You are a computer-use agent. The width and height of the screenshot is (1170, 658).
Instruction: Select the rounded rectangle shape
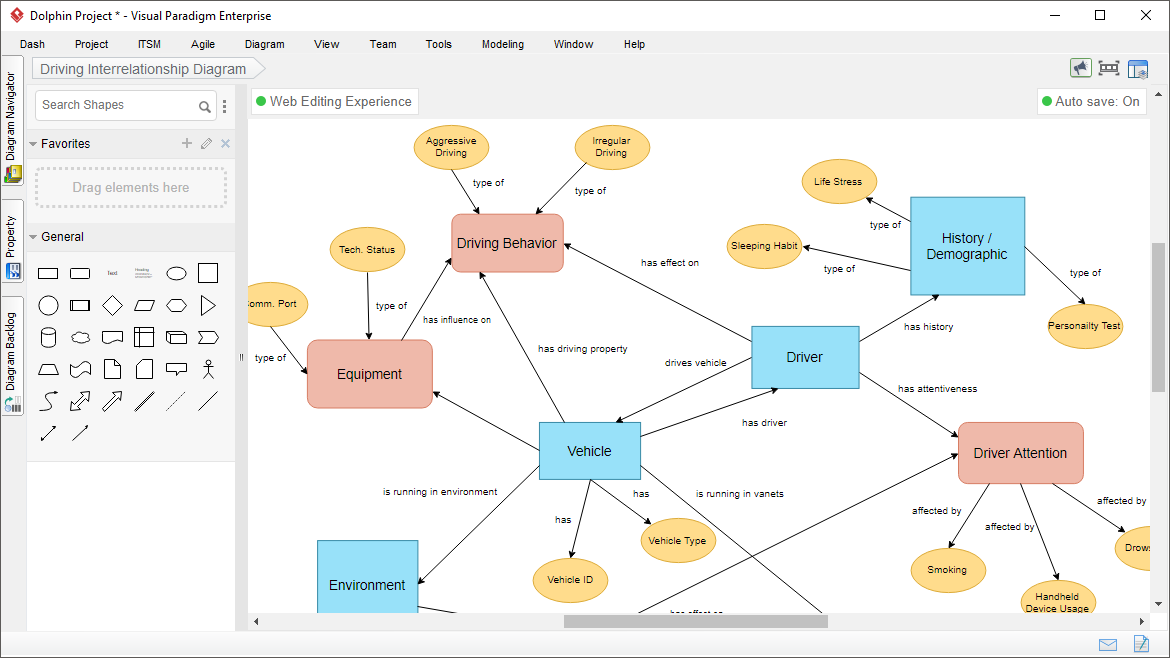click(x=80, y=274)
